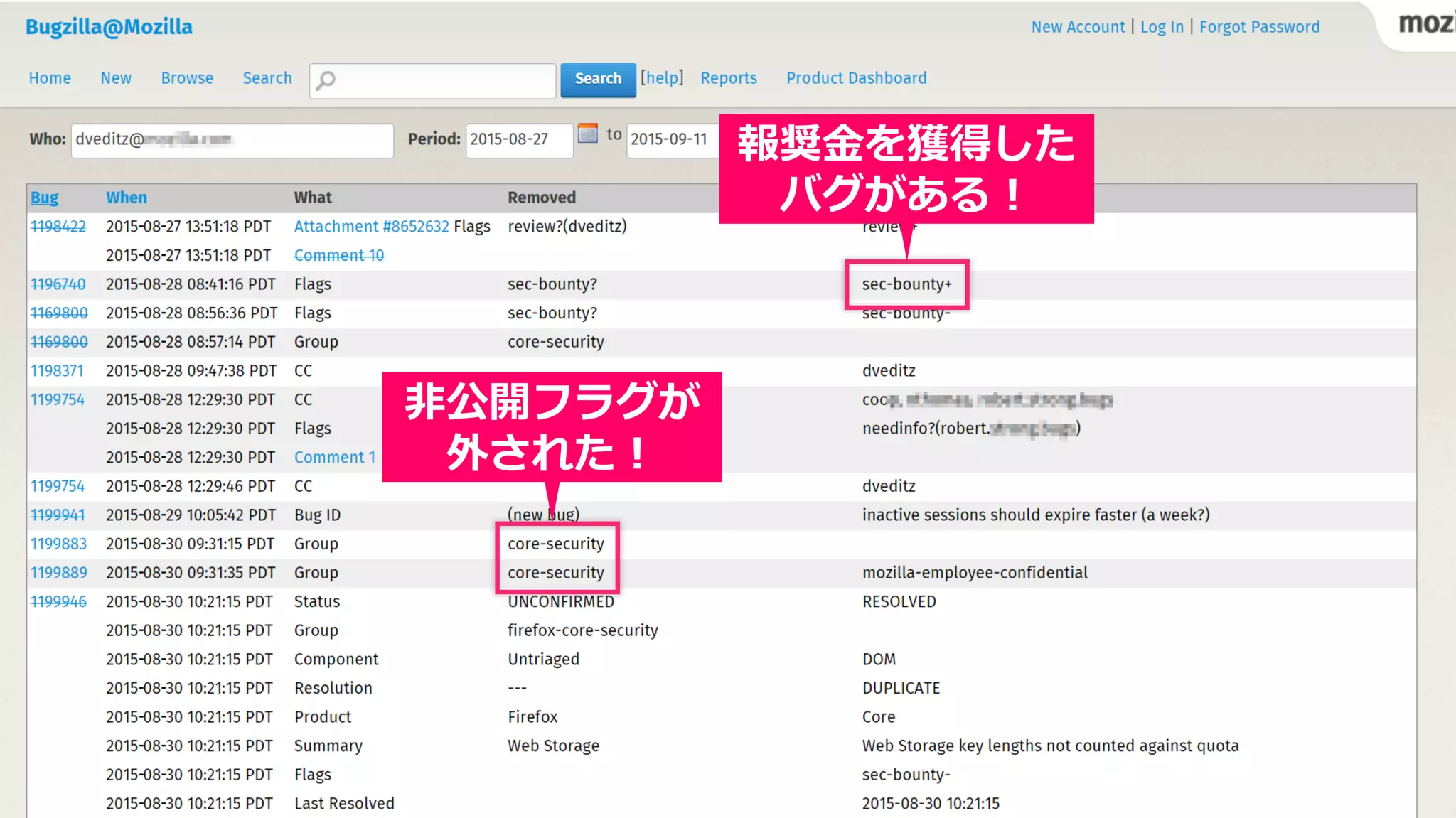Image resolution: width=1456 pixels, height=818 pixels.
Task: Open Attachment #8652632 link
Action: (372, 227)
